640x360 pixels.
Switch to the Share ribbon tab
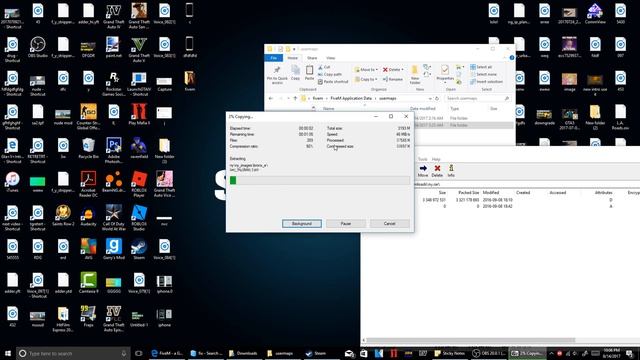312,58
